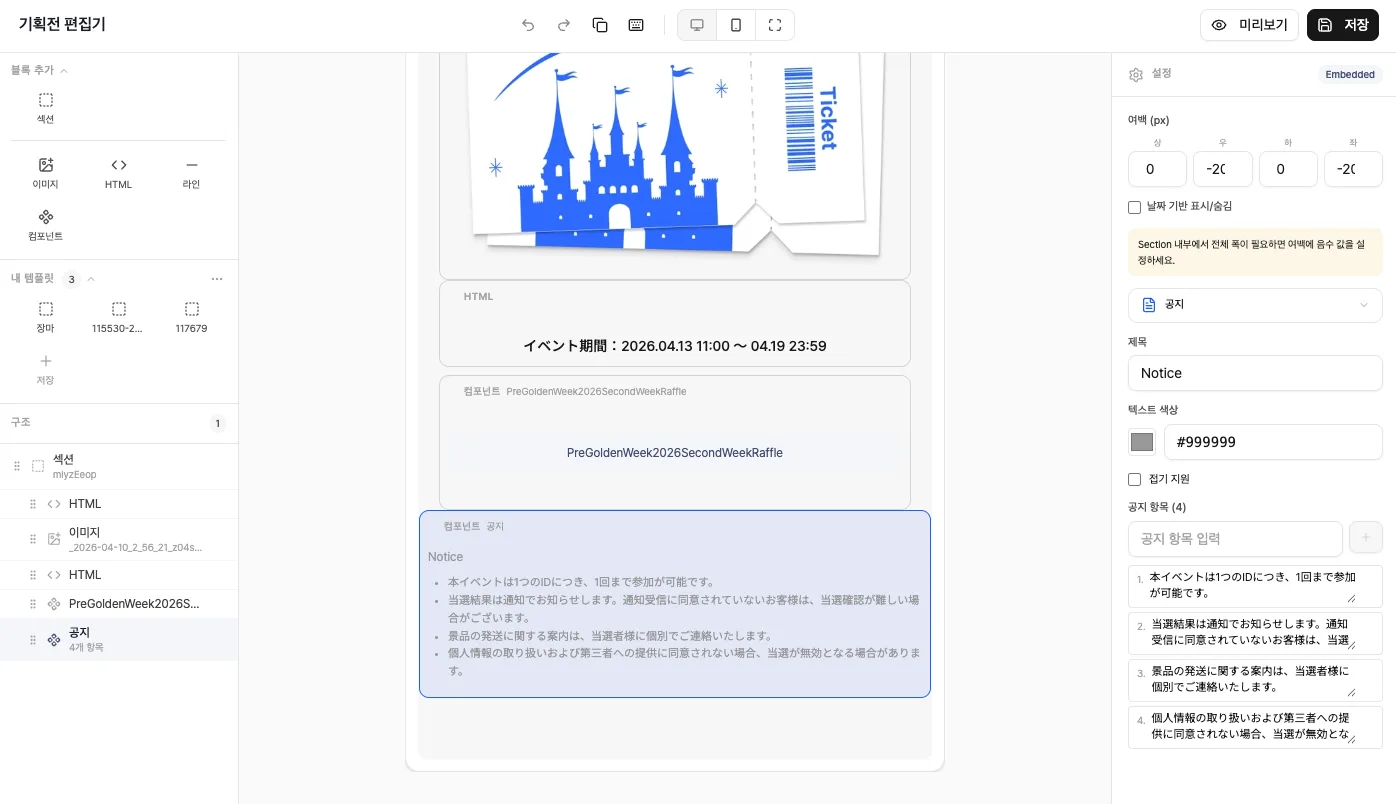Add an 이미지 block
Viewport: 1396px width, 804px height.
click(46, 173)
